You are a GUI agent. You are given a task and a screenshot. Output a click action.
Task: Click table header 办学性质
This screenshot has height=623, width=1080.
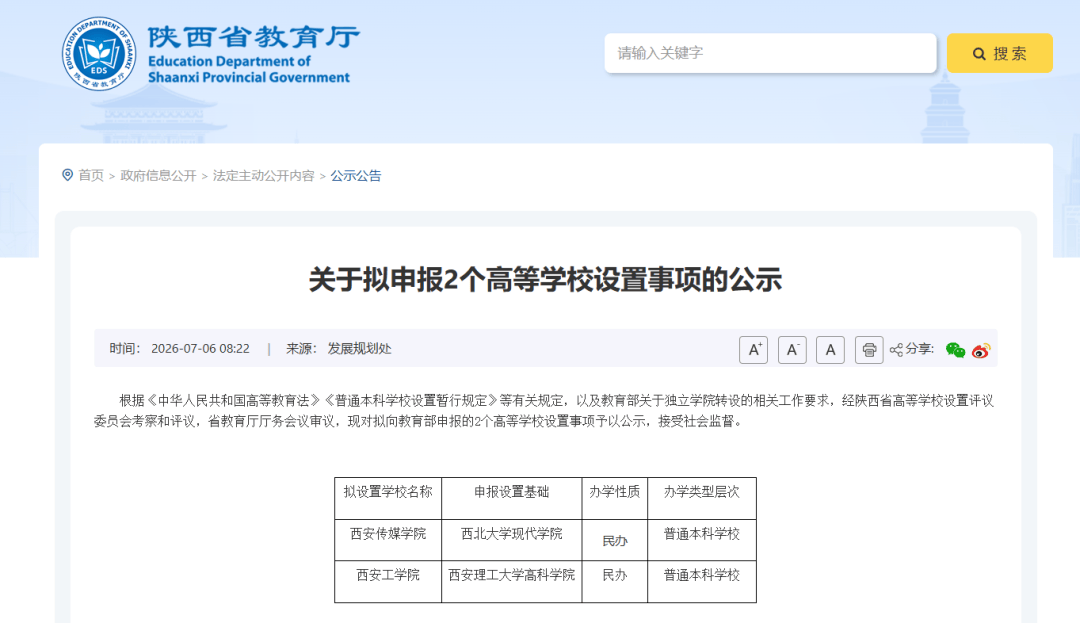614,492
